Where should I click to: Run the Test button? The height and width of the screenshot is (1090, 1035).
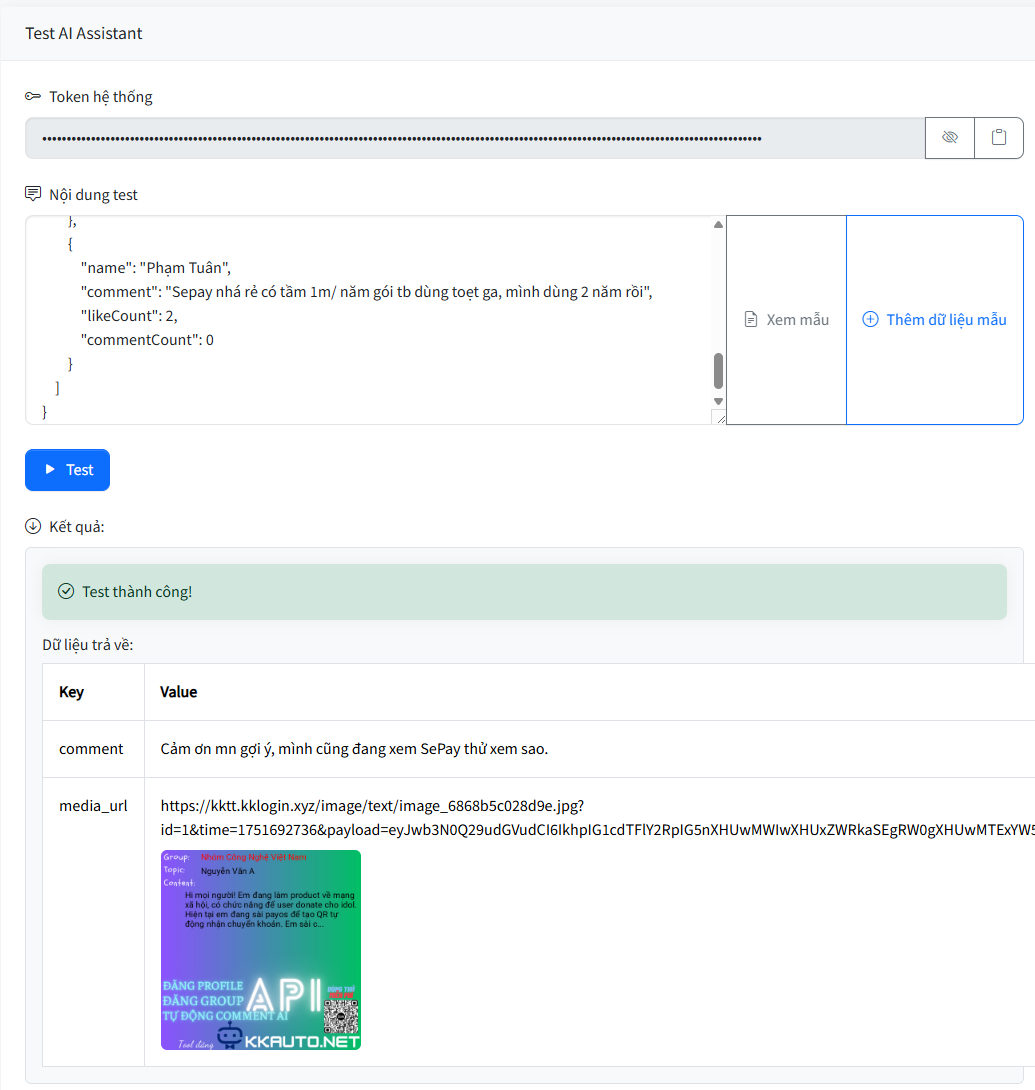67,470
